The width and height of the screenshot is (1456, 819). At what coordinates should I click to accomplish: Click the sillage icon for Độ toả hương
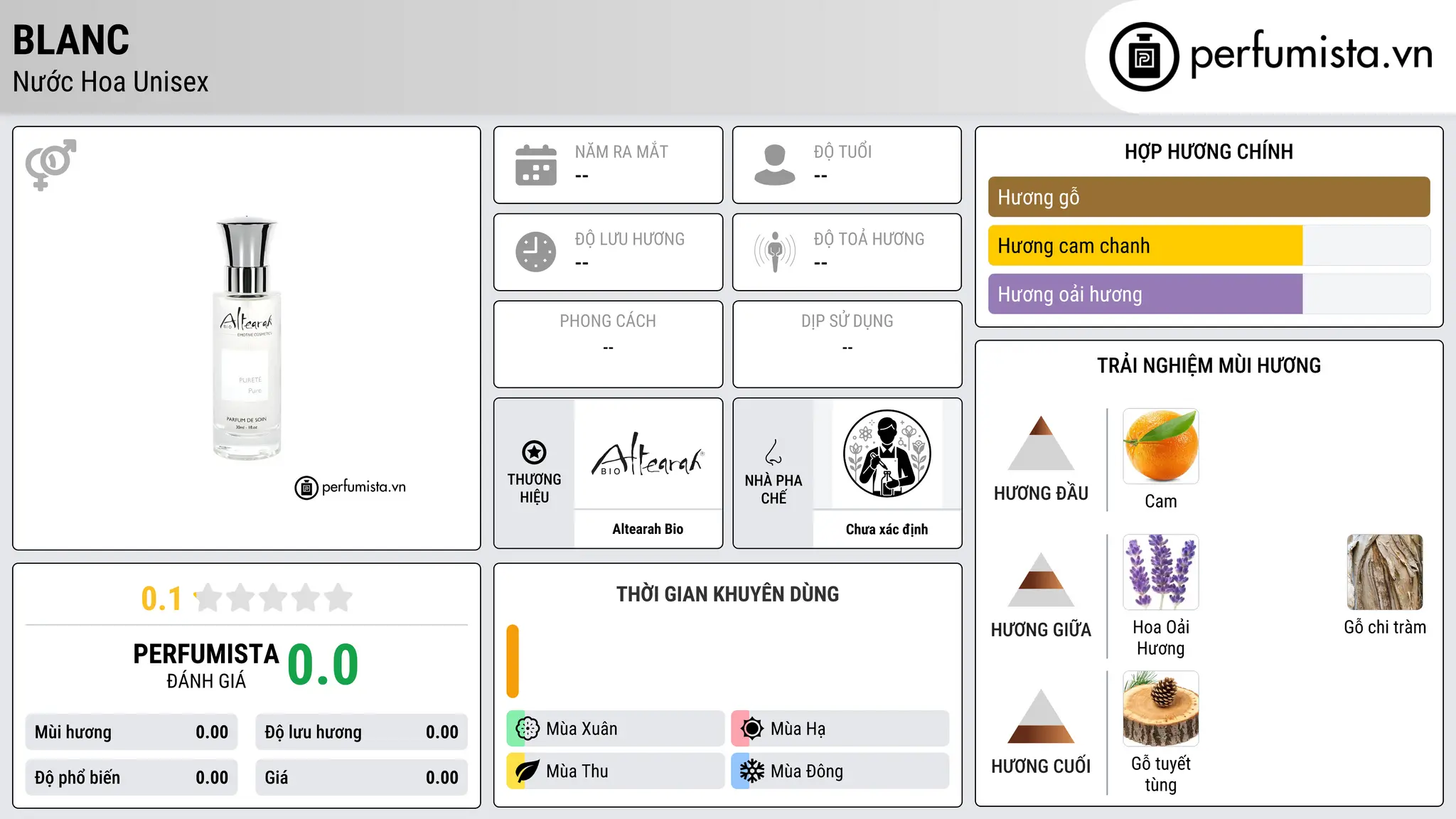(775, 252)
